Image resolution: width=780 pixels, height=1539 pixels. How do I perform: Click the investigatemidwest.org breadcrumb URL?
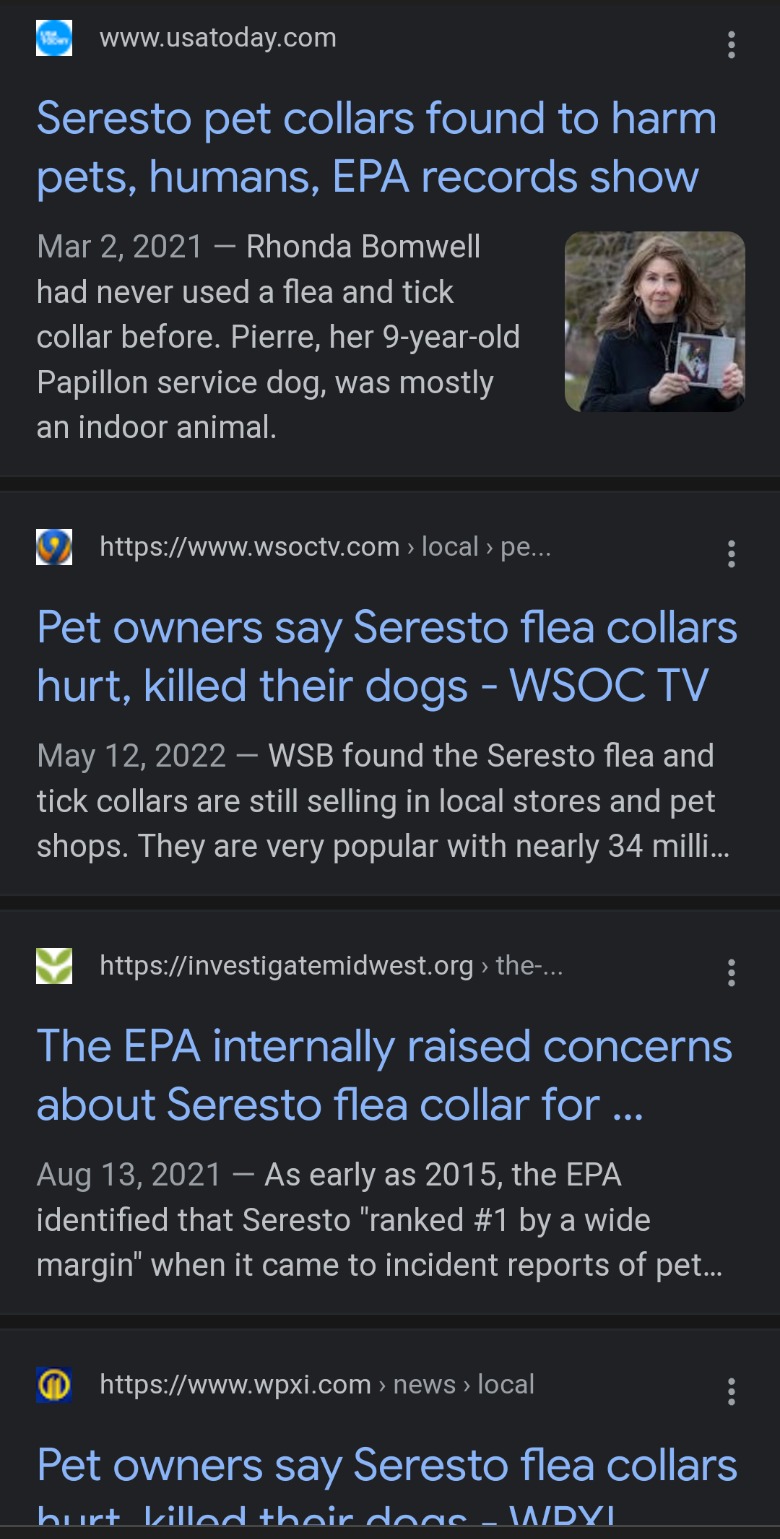coord(331,966)
